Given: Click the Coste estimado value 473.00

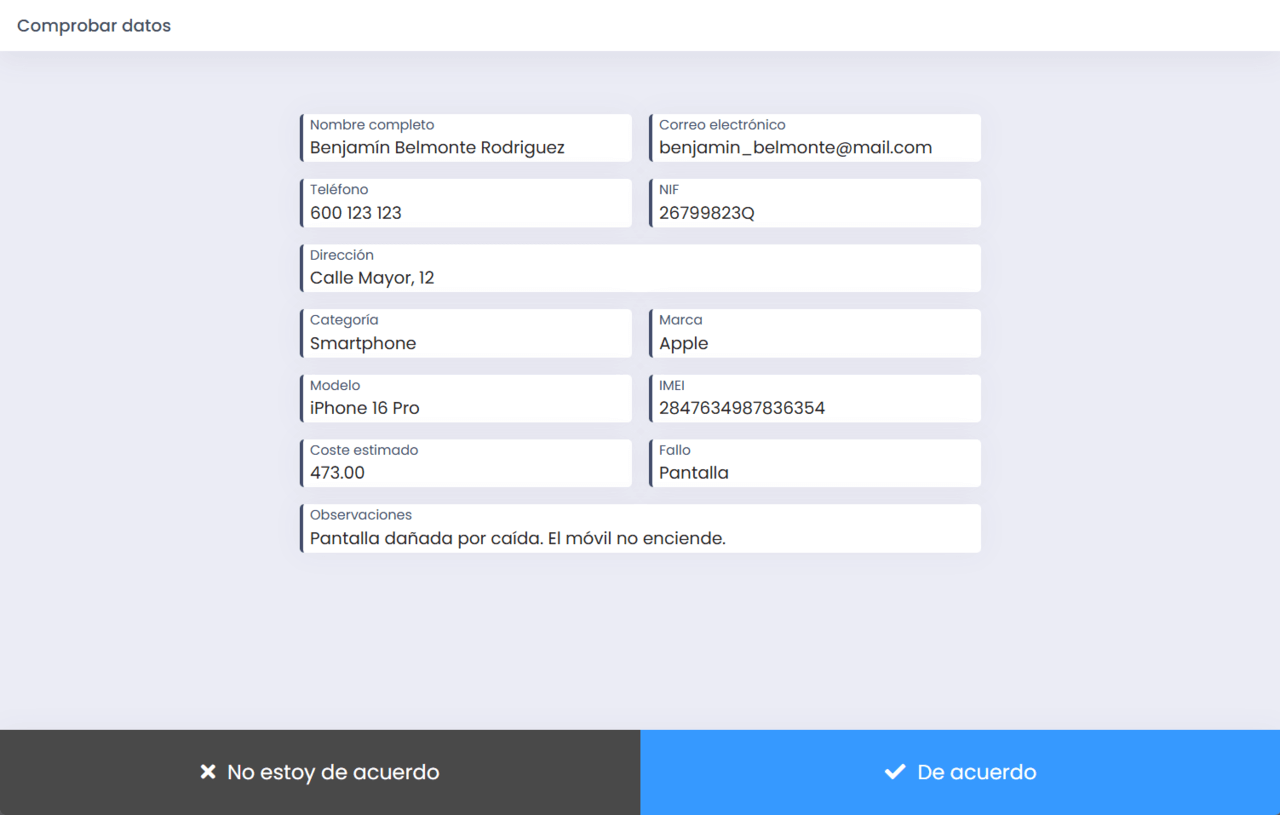Looking at the screenshot, I should [x=338, y=473].
